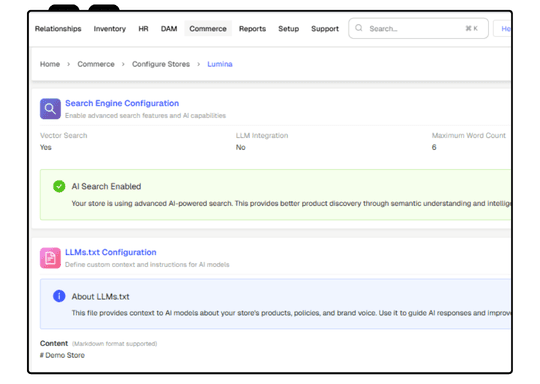
Task: Open the Inventory menu
Action: click(x=110, y=29)
